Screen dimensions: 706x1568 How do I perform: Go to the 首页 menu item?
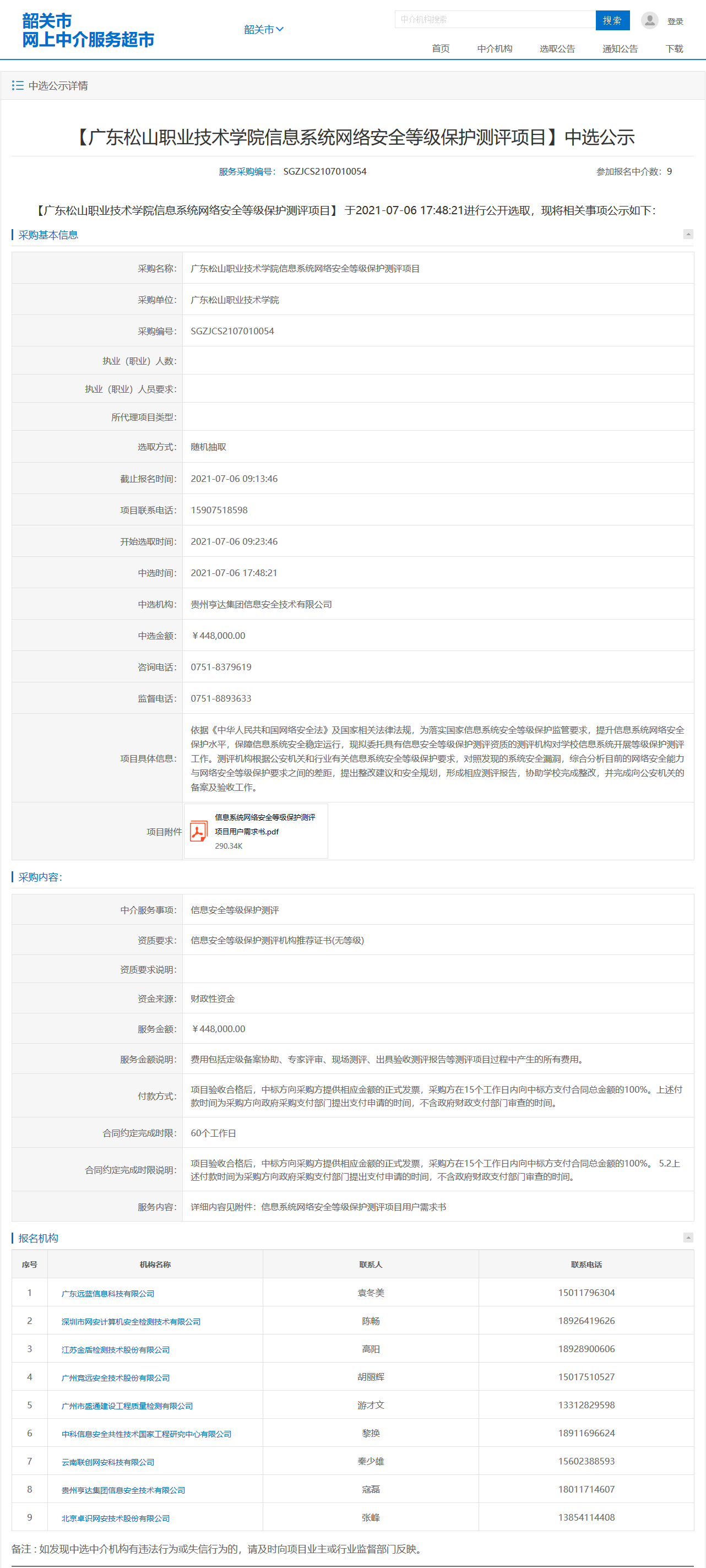441,48
